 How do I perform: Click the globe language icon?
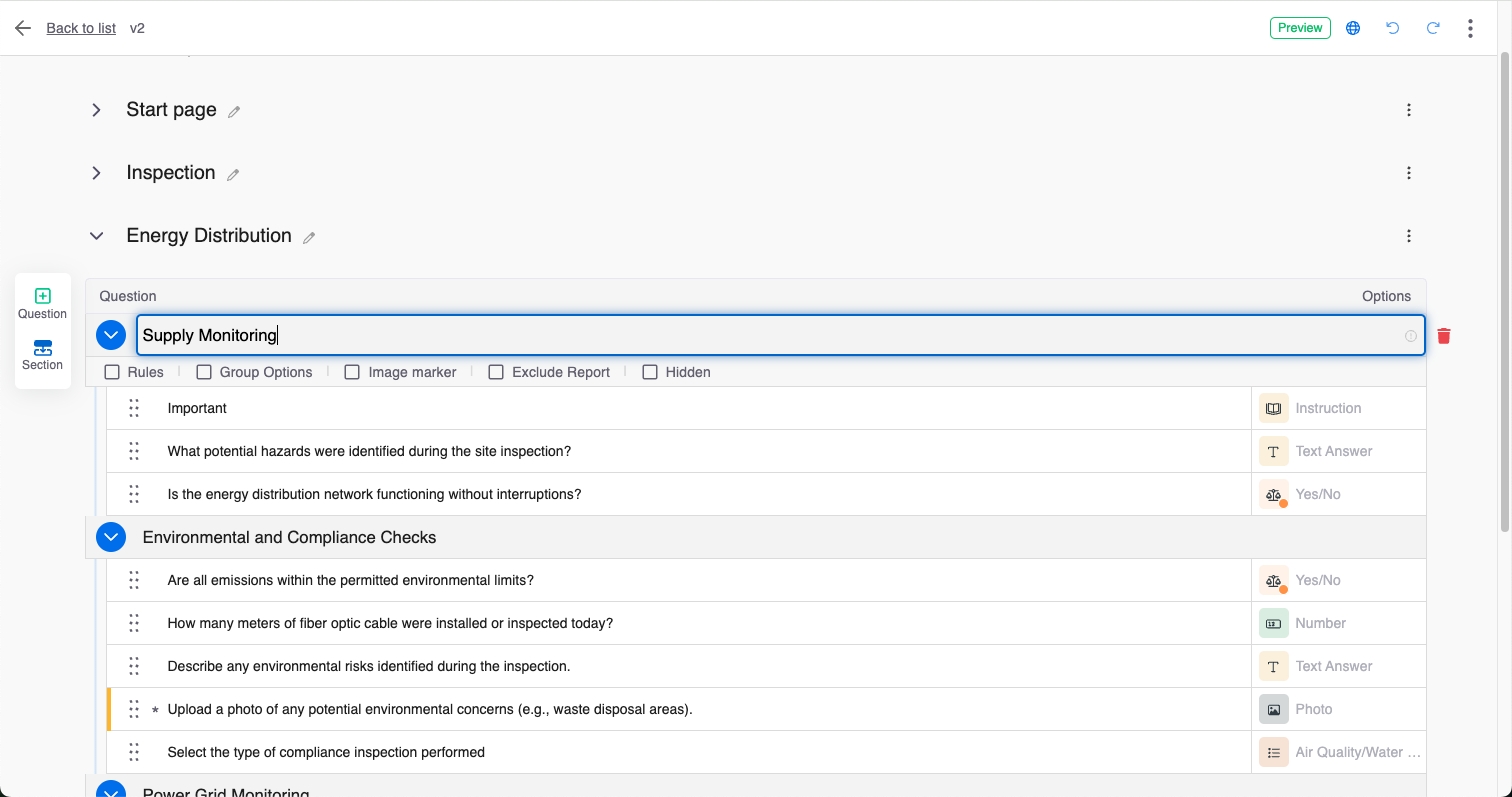(1353, 28)
